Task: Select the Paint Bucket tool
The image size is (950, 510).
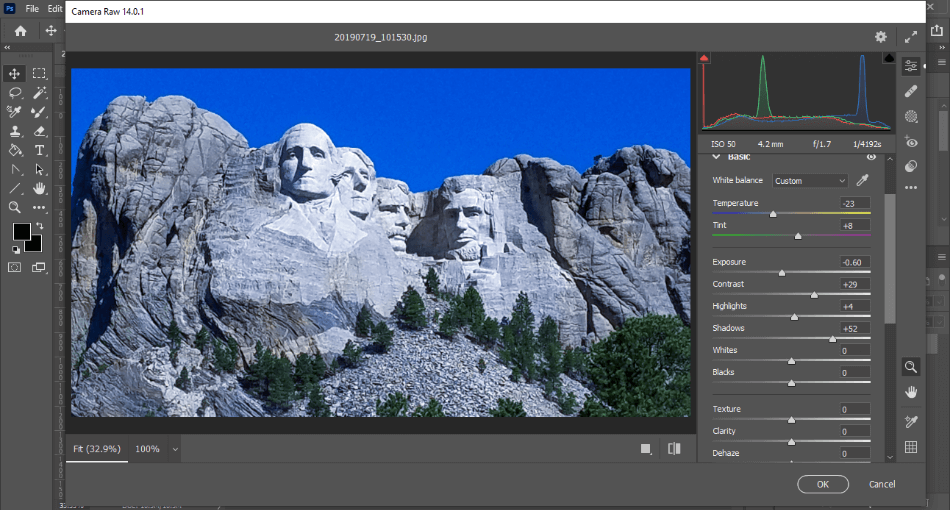Action: (x=15, y=150)
